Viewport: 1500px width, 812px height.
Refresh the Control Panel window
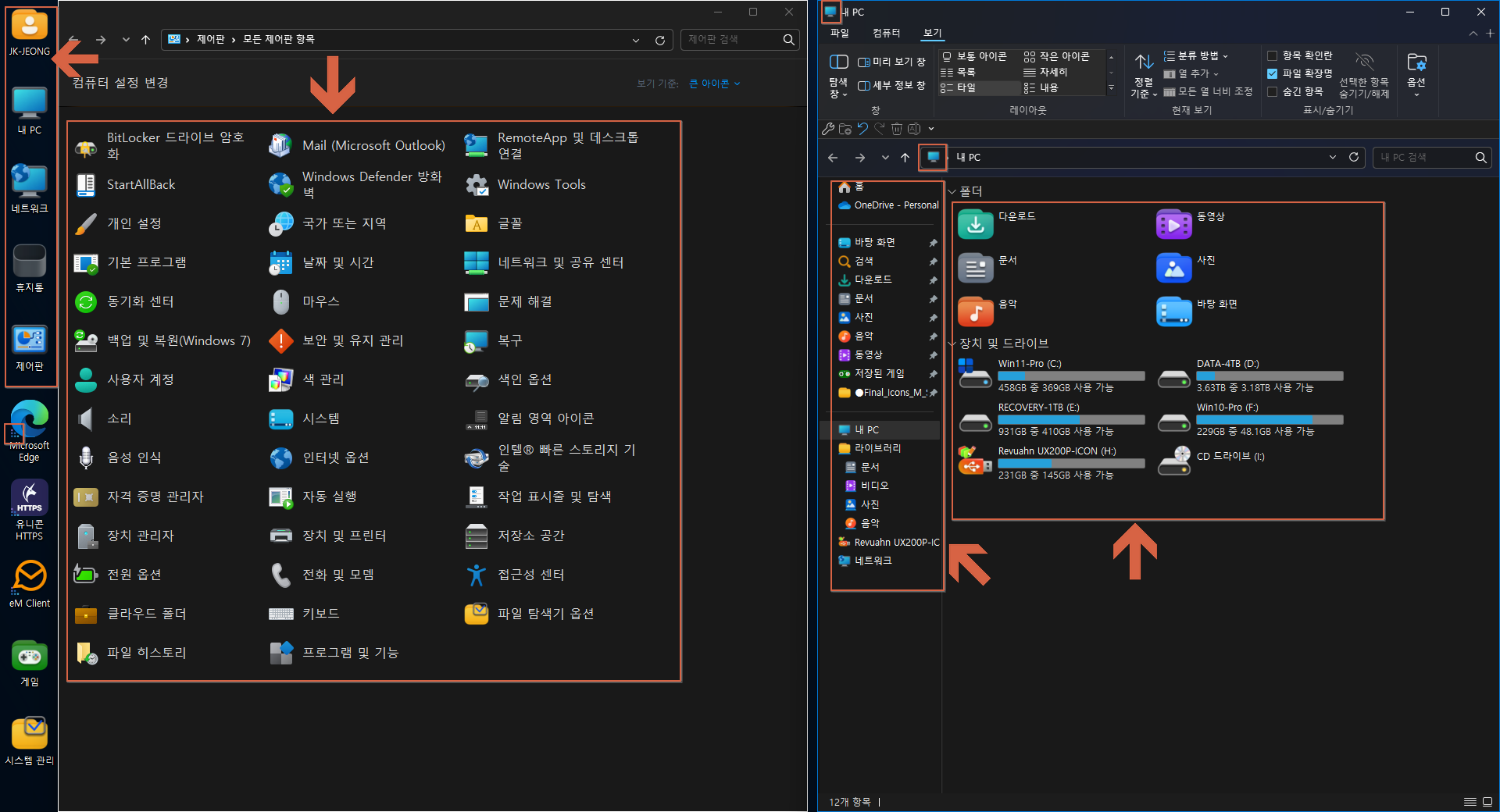point(660,40)
